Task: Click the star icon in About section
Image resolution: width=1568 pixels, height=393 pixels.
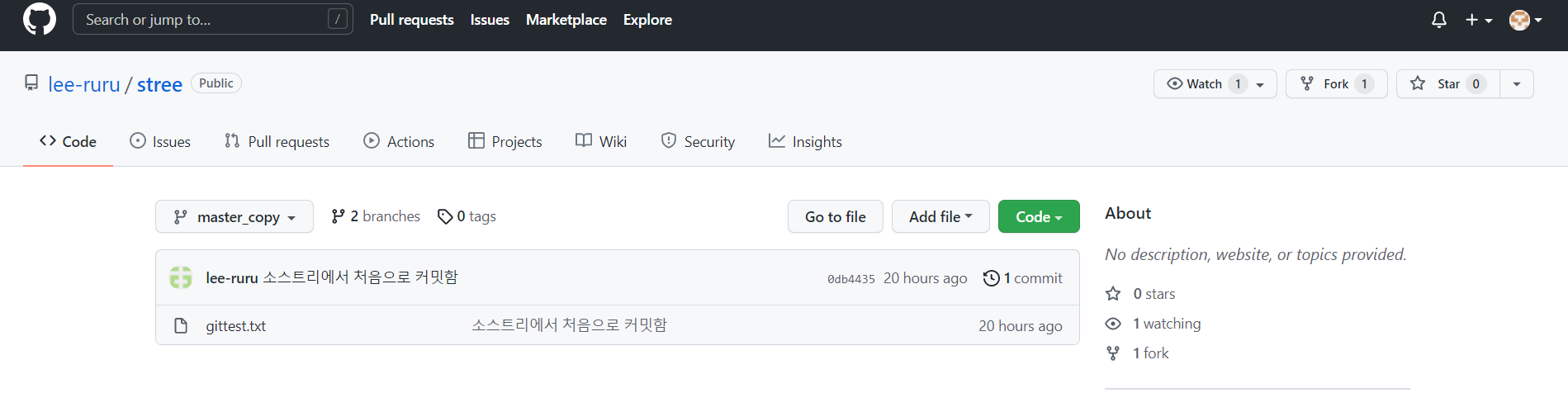Action: (1113, 294)
